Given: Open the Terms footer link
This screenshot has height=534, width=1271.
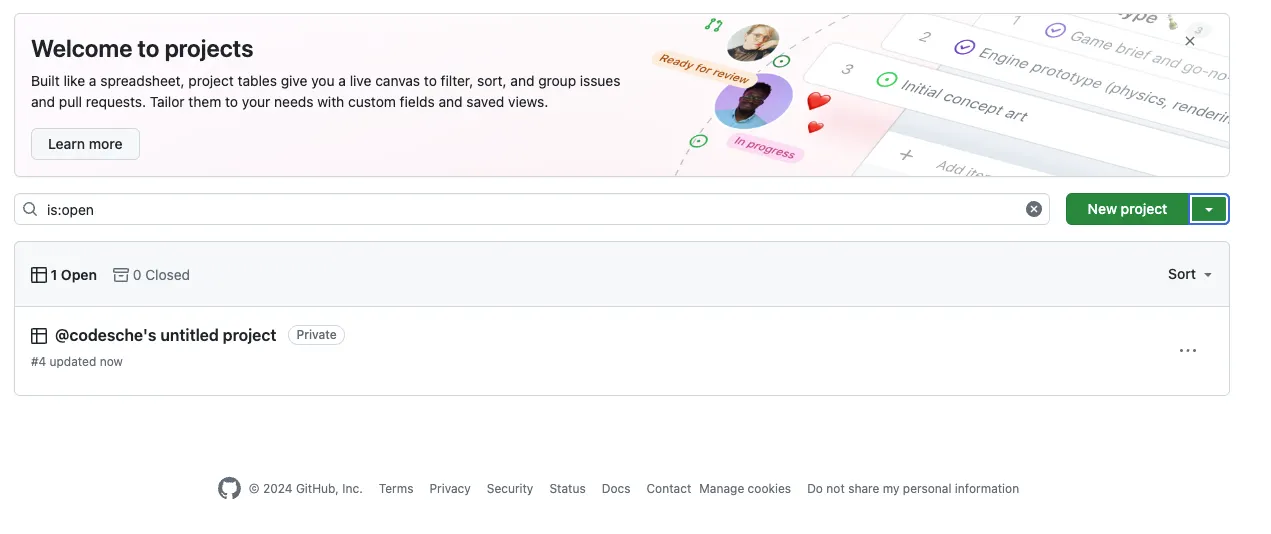Looking at the screenshot, I should [396, 489].
